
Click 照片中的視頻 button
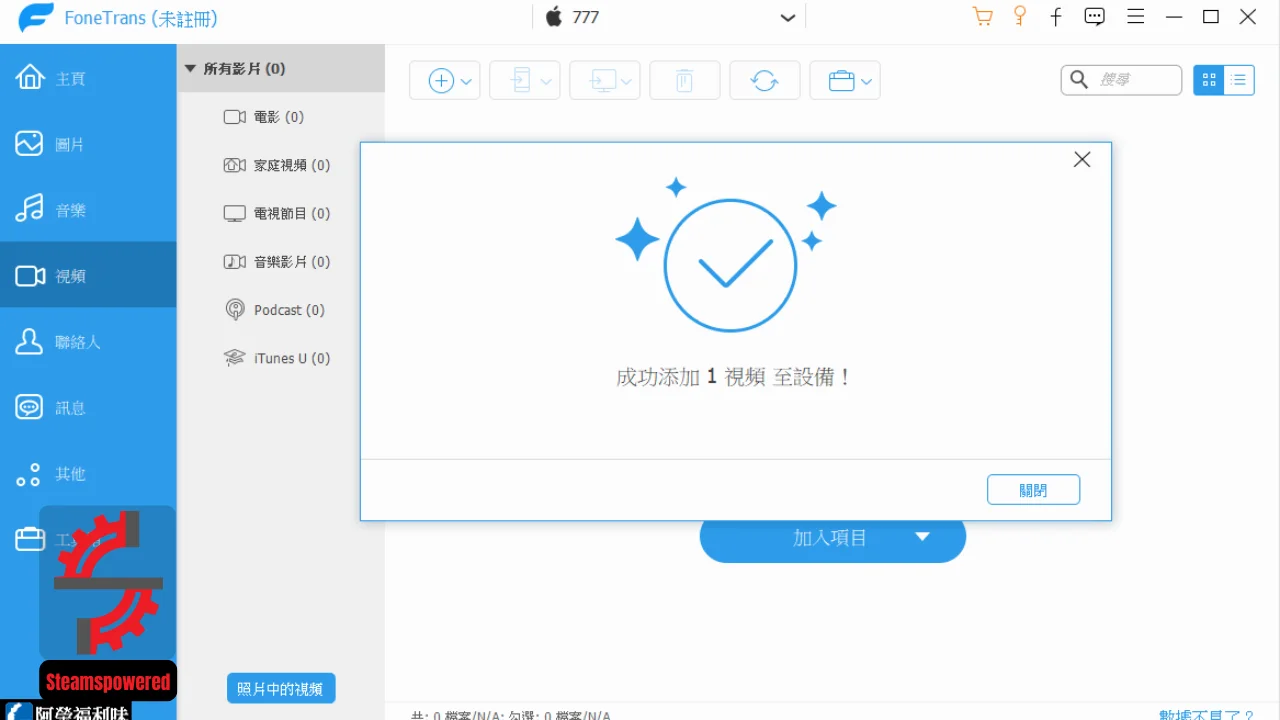280,689
